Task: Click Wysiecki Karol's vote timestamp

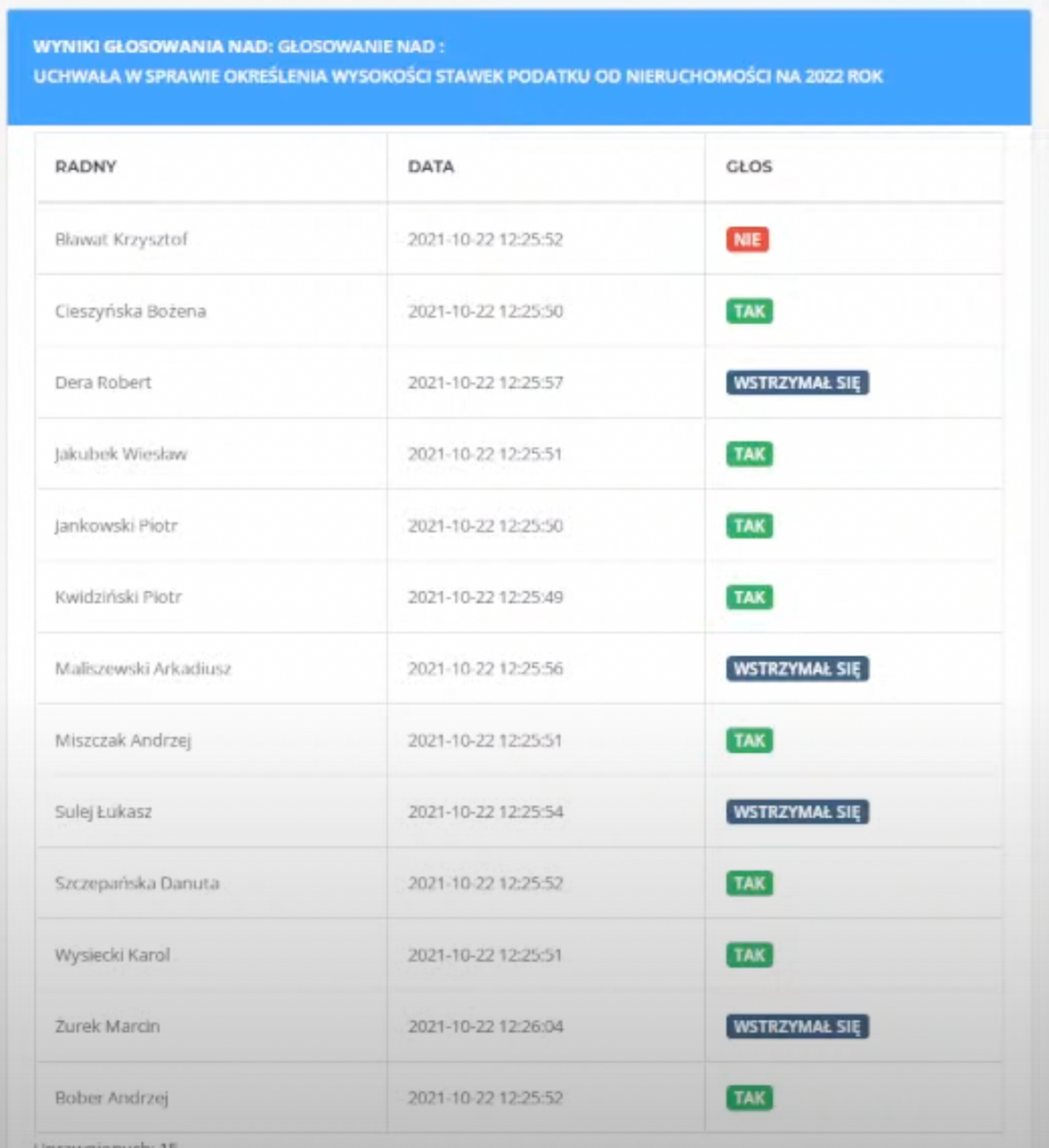Action: (485, 955)
